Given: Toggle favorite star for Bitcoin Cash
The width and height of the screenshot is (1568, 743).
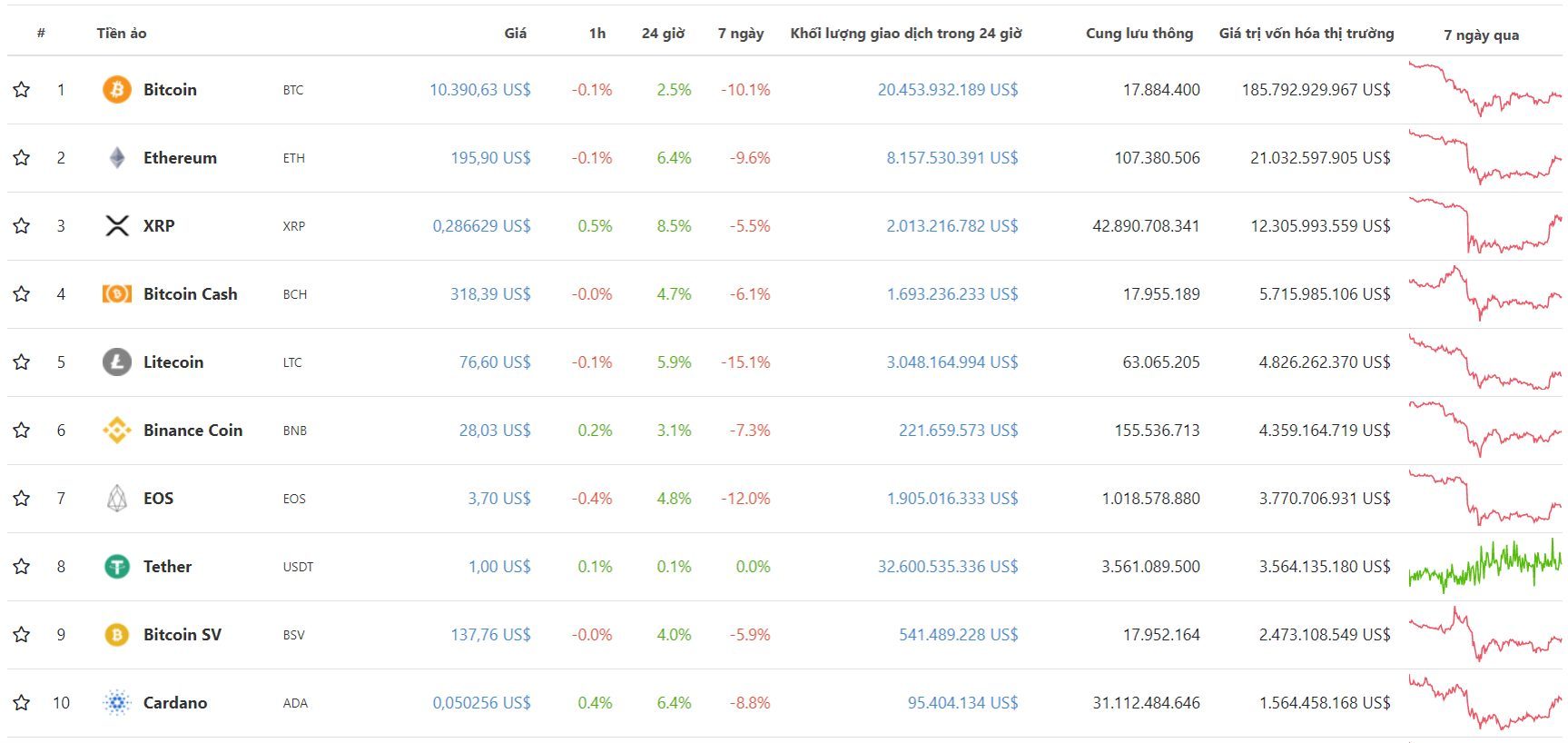Looking at the screenshot, I should pyautogui.click(x=22, y=293).
